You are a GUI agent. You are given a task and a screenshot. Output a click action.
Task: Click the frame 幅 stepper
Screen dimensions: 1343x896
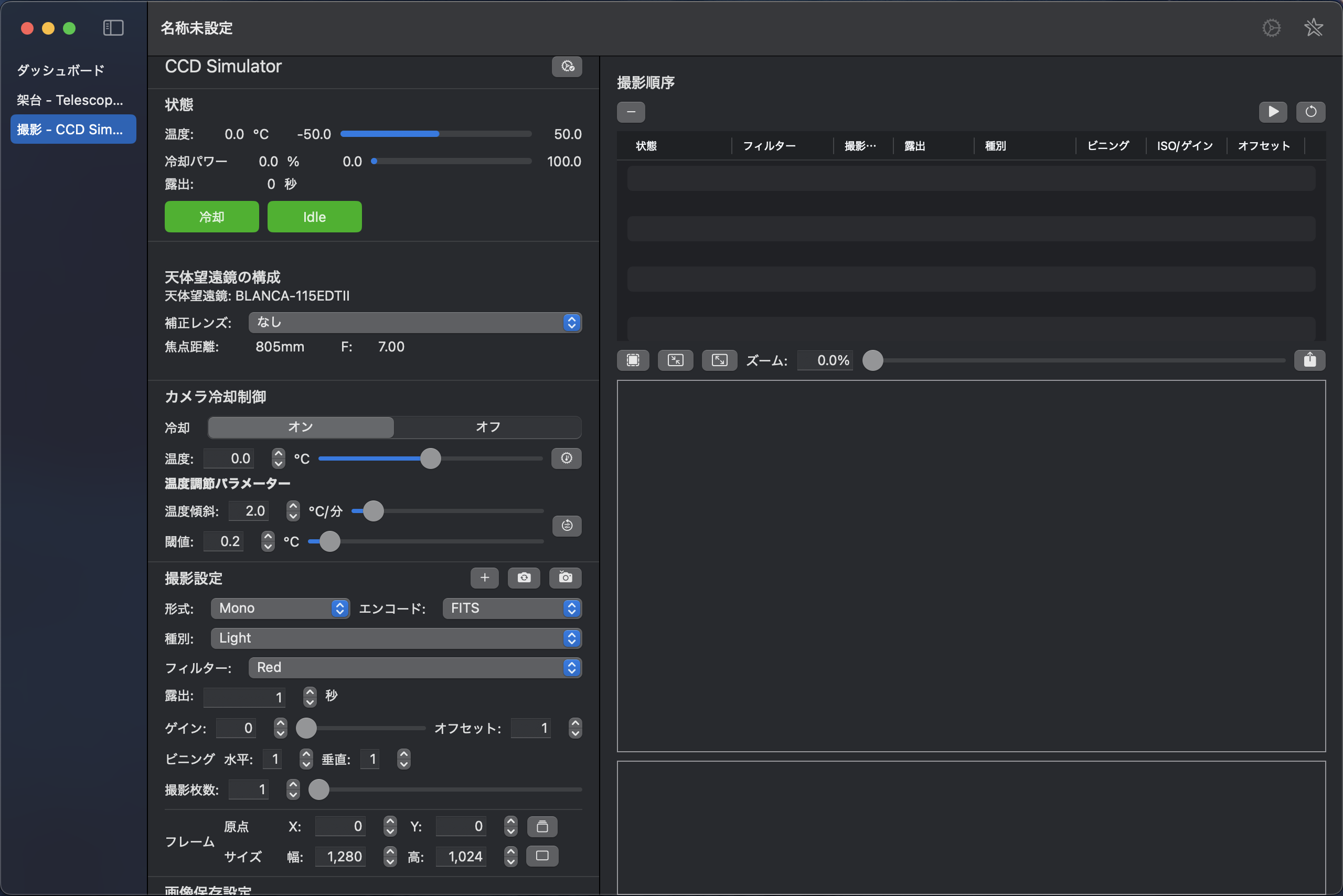click(390, 857)
